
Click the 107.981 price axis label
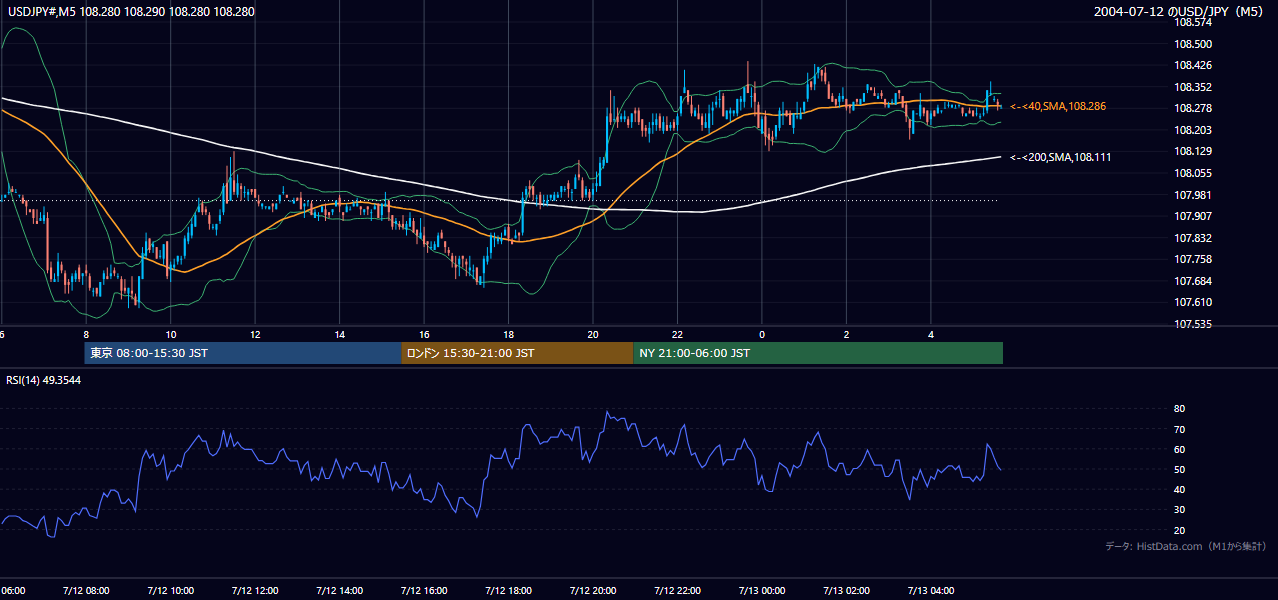click(1192, 195)
